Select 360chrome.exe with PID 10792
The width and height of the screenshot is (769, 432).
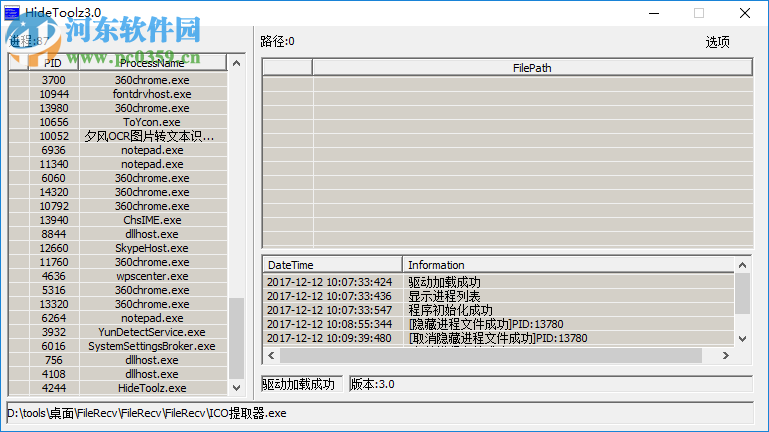click(118, 206)
